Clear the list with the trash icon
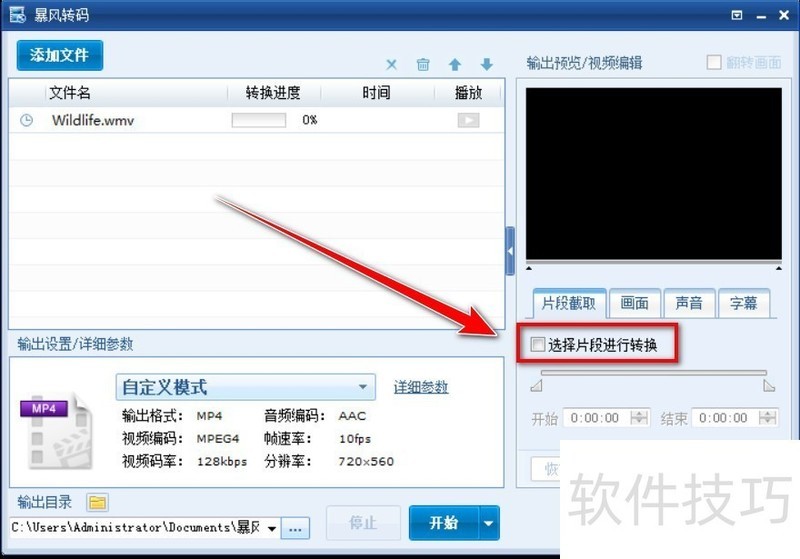The height and width of the screenshot is (559, 800). (423, 65)
